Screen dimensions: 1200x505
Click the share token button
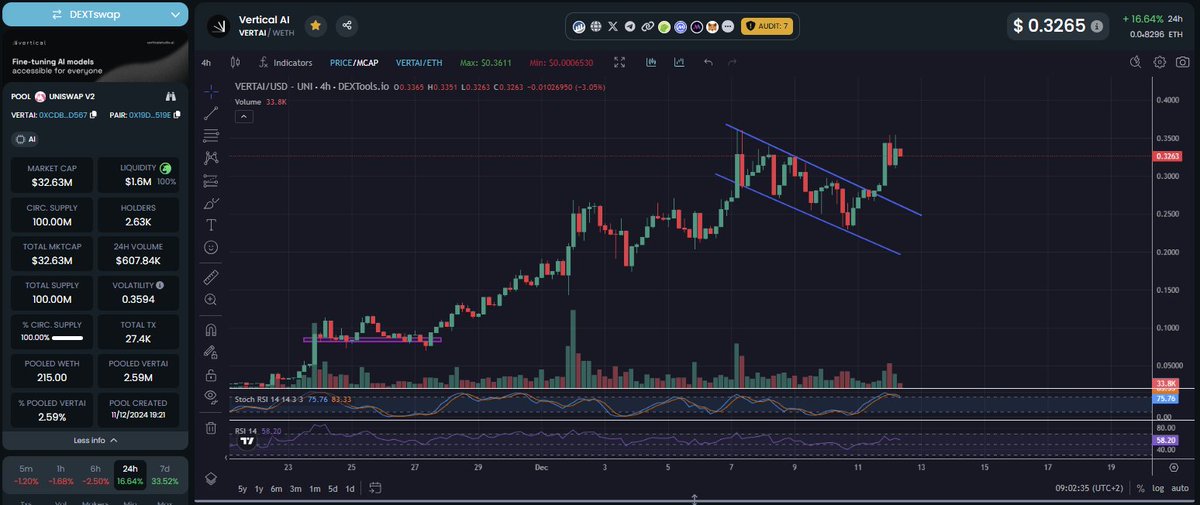tap(346, 25)
